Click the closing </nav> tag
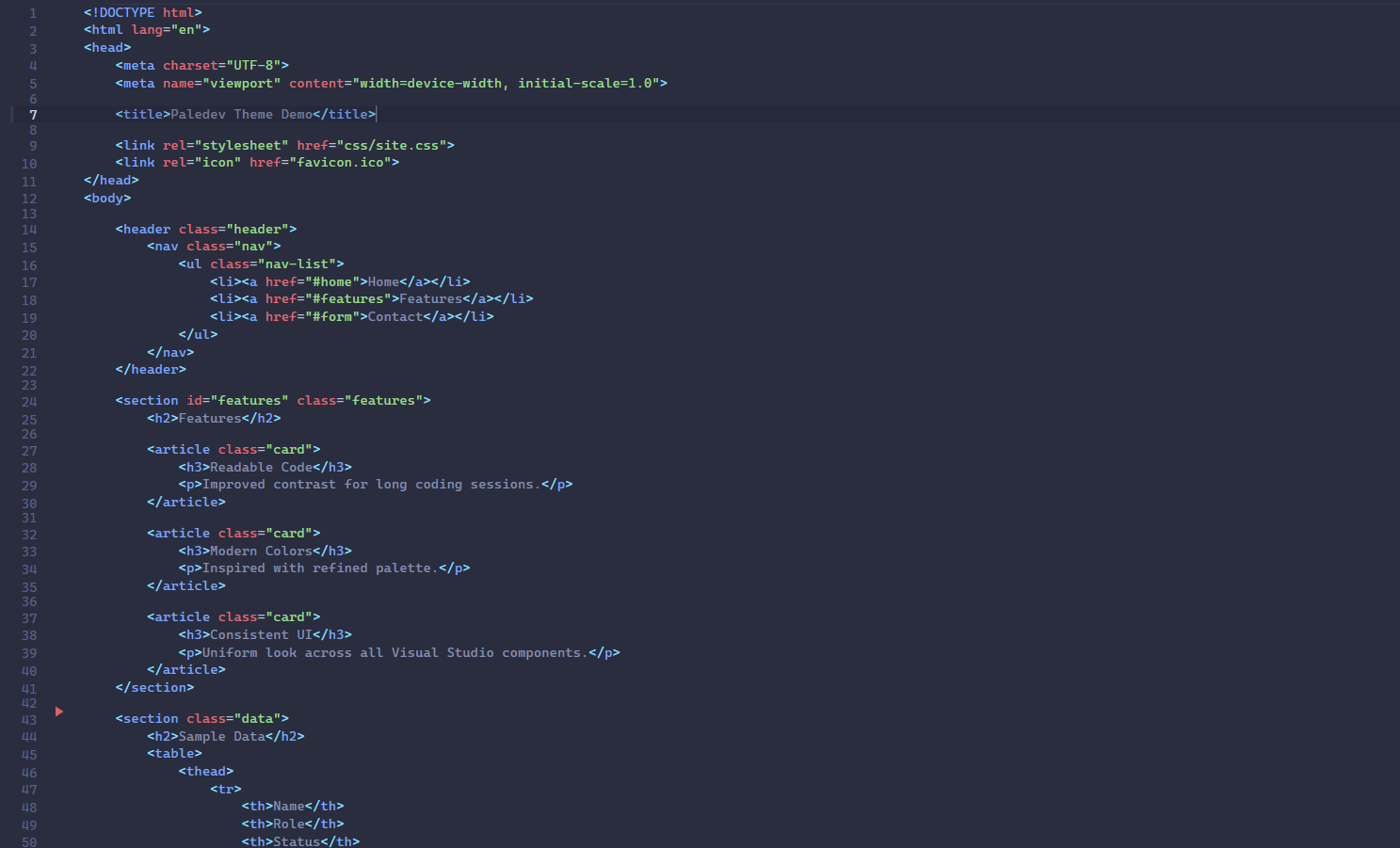The height and width of the screenshot is (848, 1400). click(170, 352)
